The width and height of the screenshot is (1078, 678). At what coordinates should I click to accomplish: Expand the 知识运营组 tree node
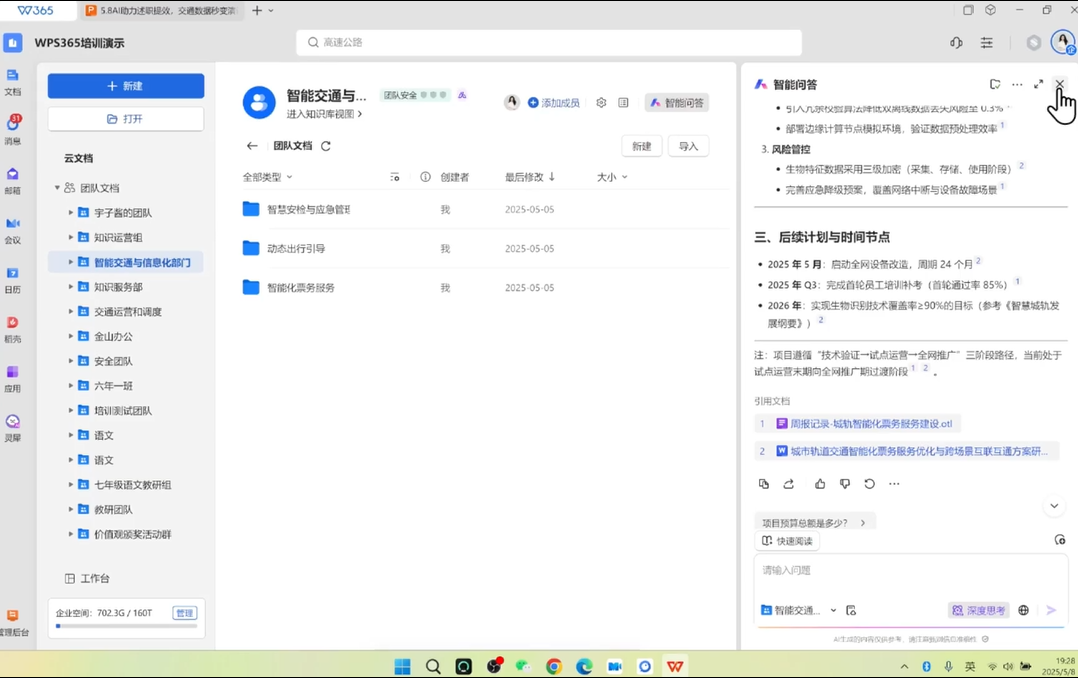pyautogui.click(x=71, y=238)
